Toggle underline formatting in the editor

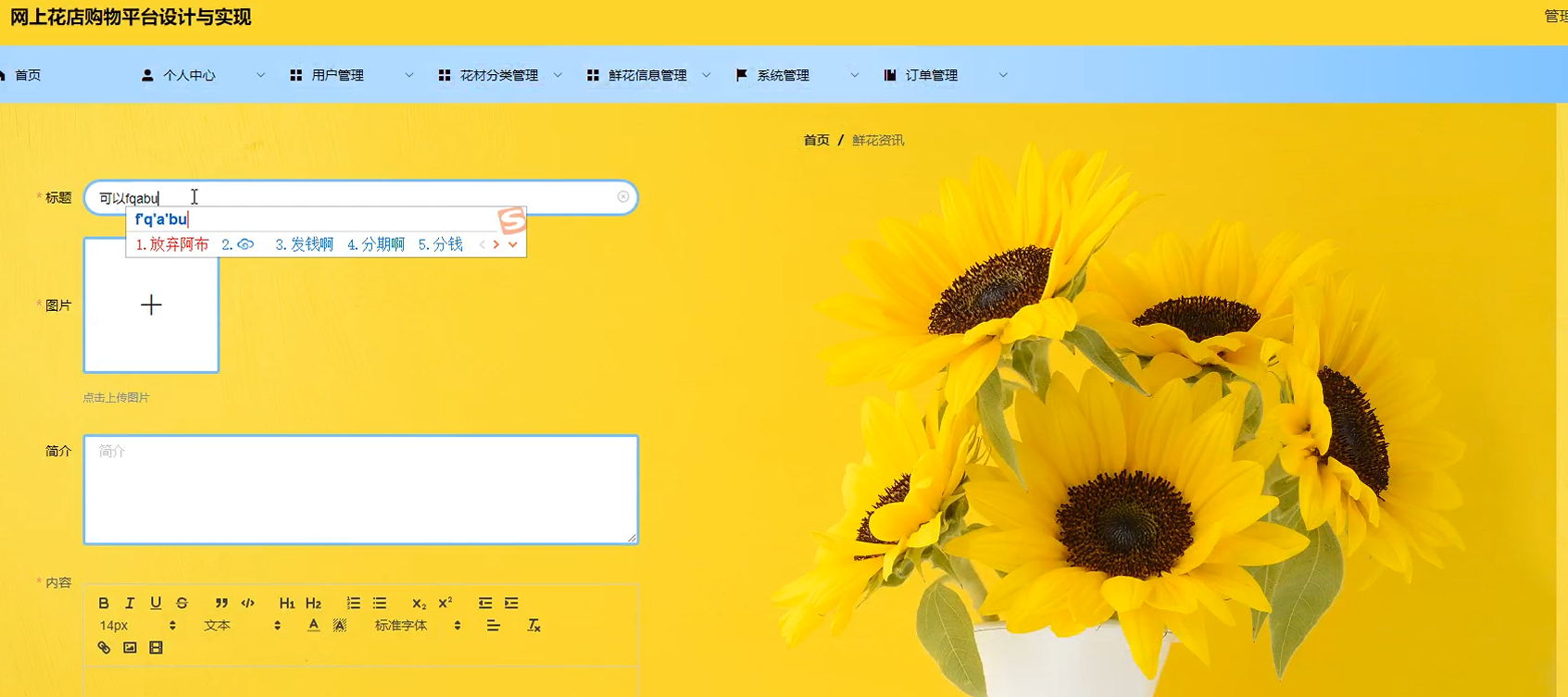[156, 603]
